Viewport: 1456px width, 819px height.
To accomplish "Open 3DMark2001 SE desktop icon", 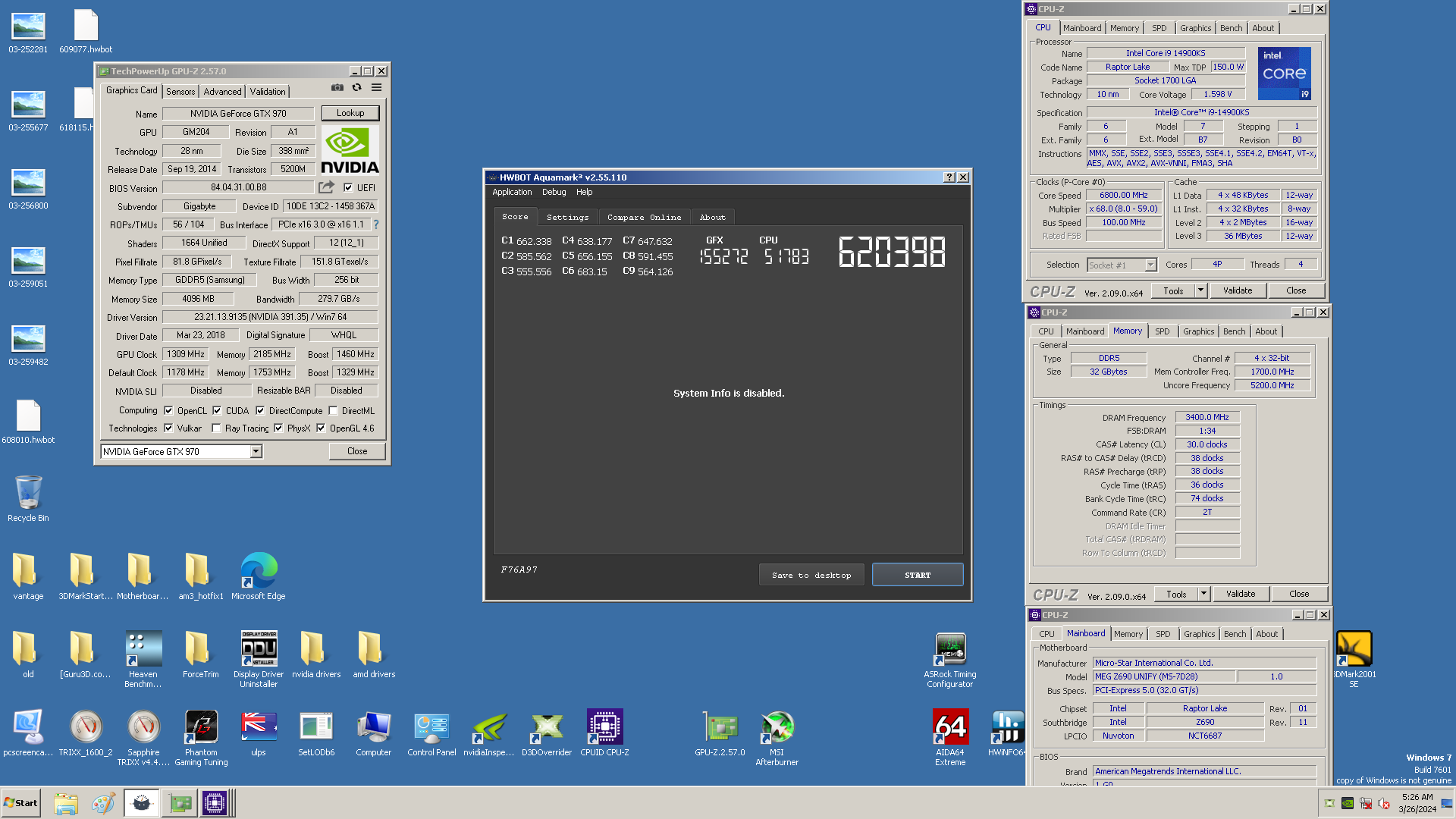I will 1354,659.
